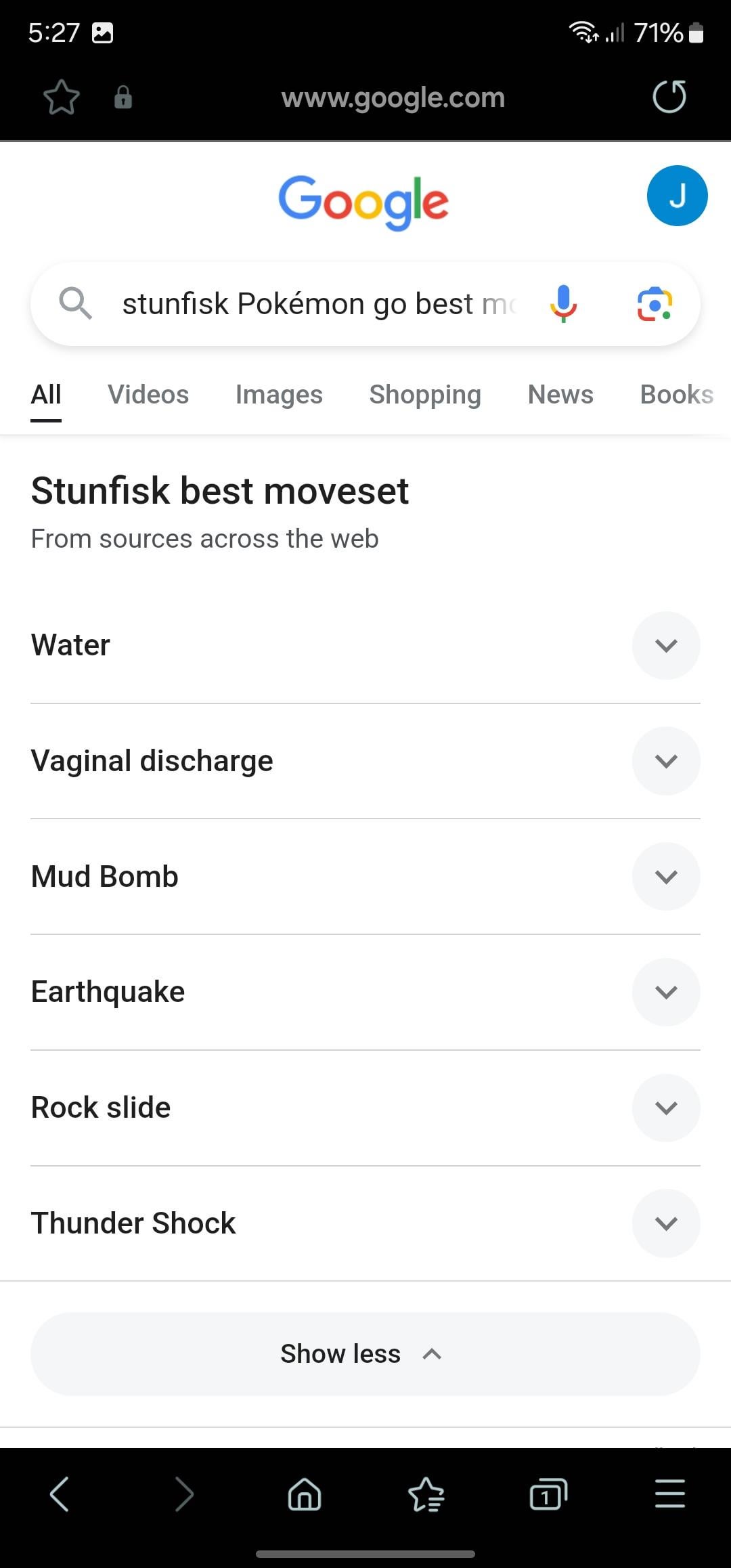Screen dimensions: 731x1568
Task: Tap the bookmark star in address bar
Action: click(62, 97)
